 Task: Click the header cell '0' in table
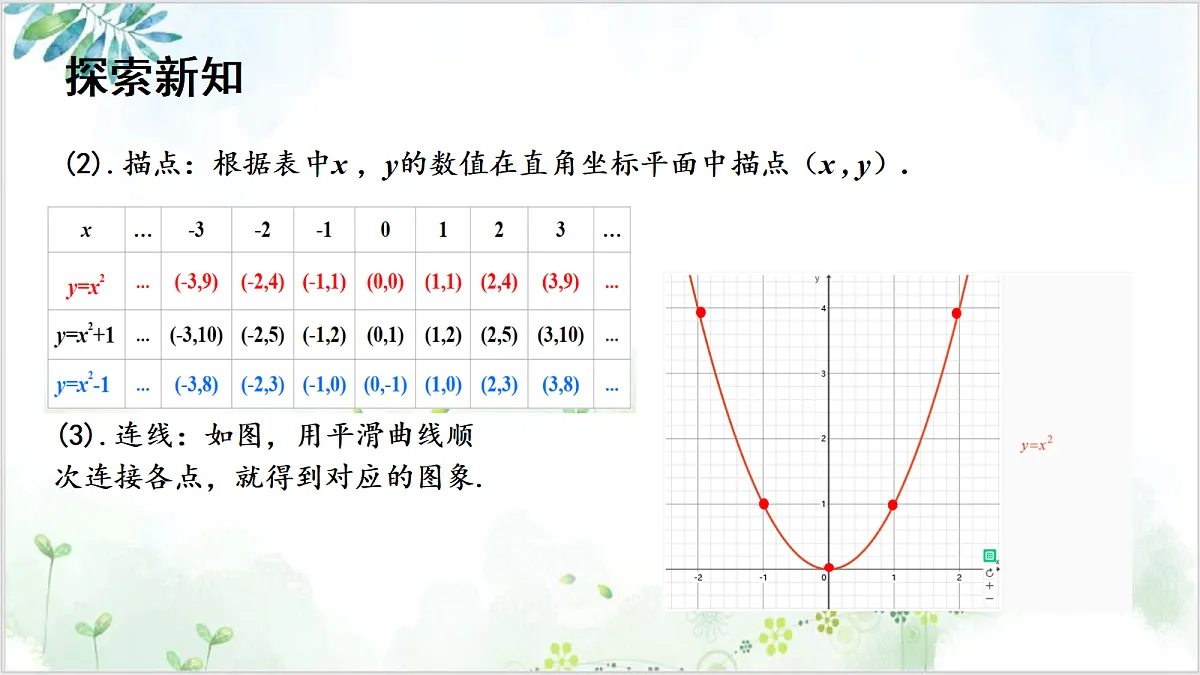point(385,230)
